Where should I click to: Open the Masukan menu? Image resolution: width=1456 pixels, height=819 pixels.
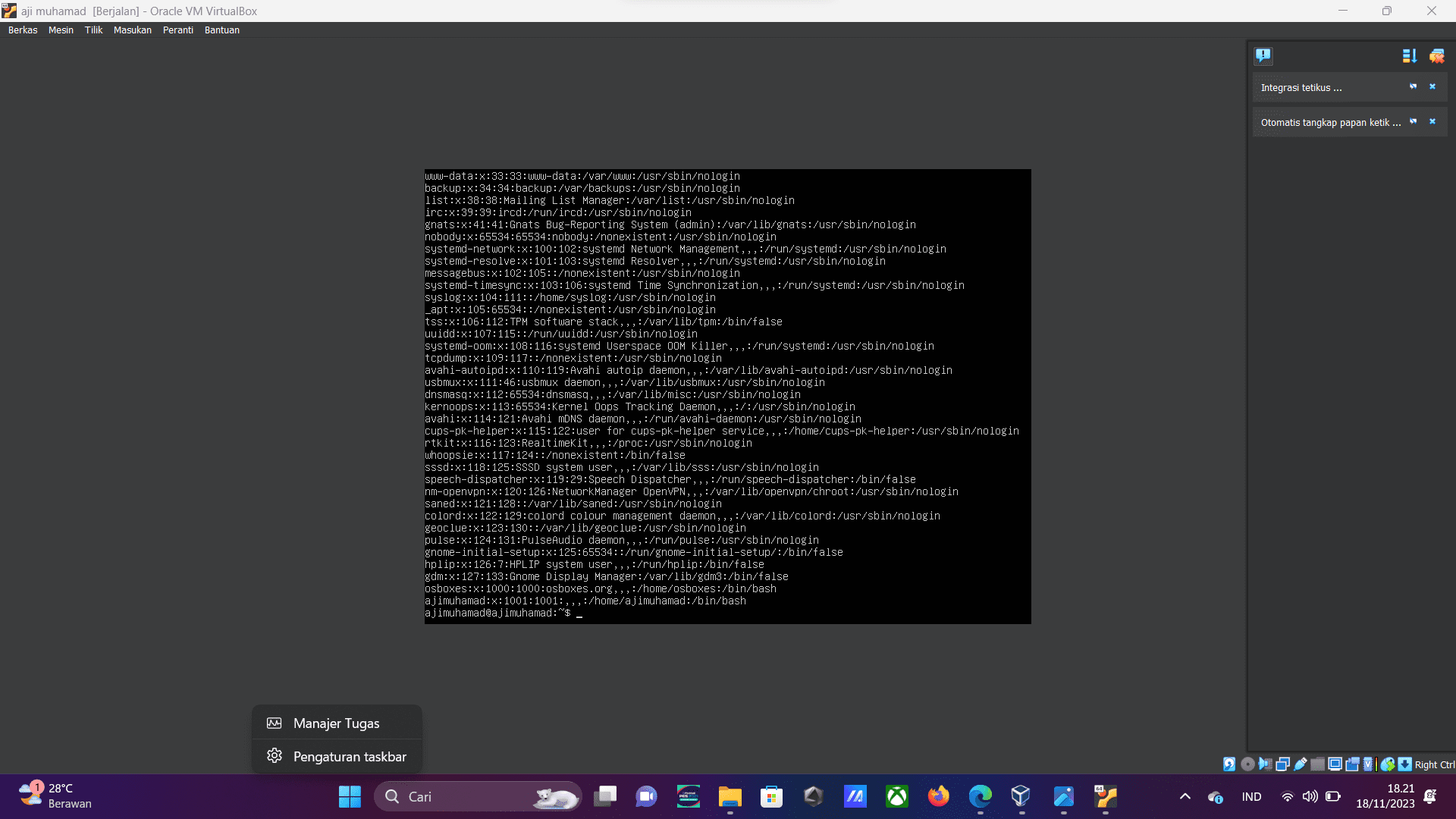(133, 30)
